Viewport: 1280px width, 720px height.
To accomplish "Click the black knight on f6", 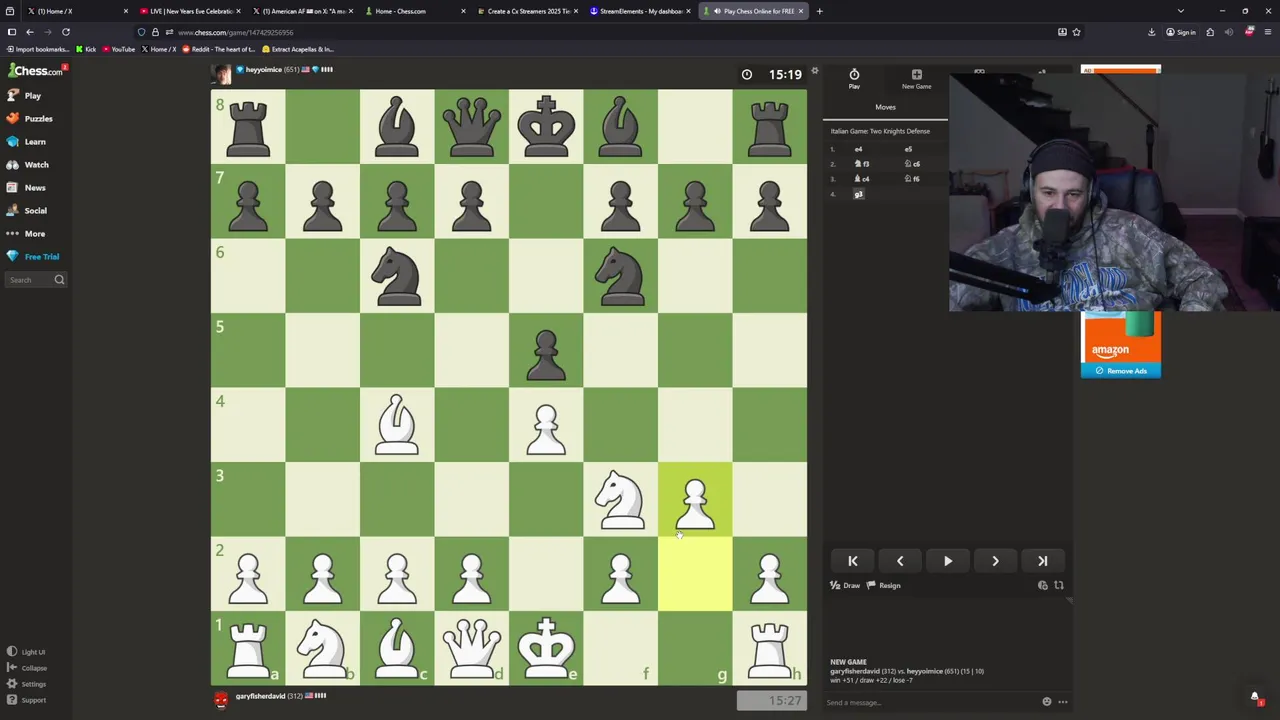I will (x=620, y=276).
